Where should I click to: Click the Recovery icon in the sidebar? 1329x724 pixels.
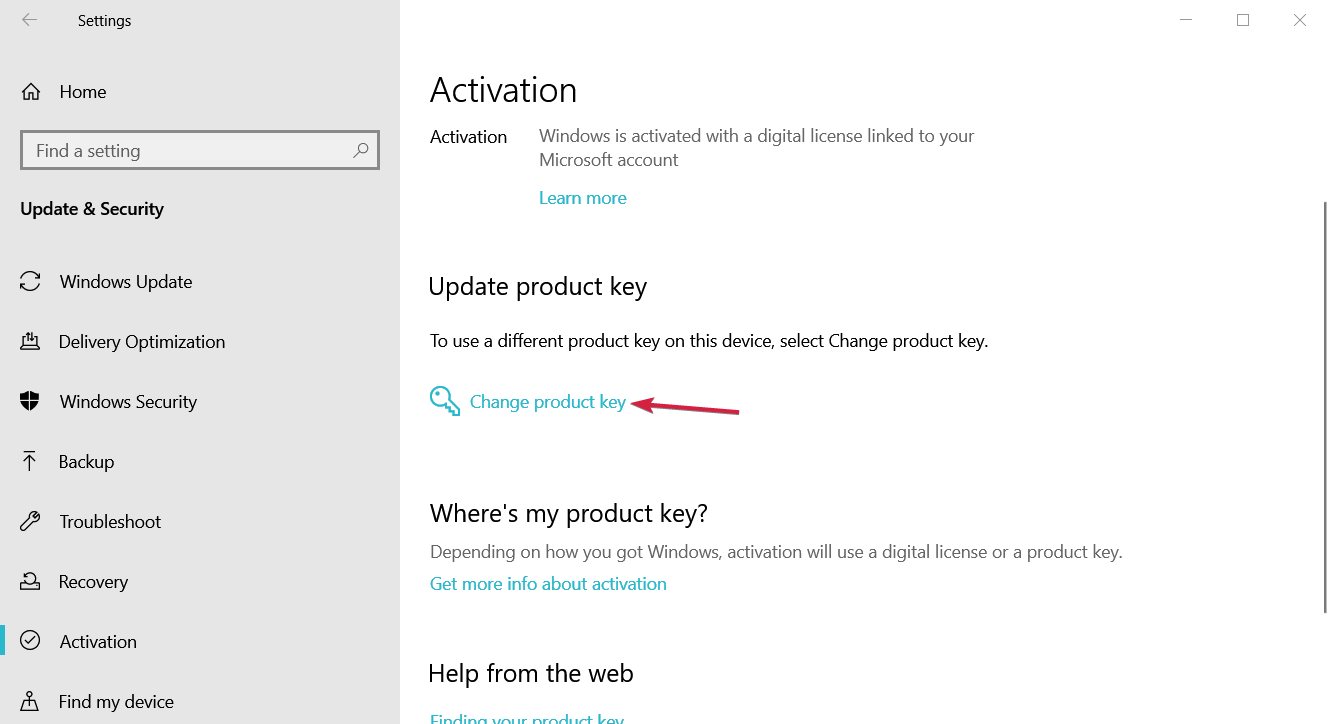pyautogui.click(x=30, y=581)
